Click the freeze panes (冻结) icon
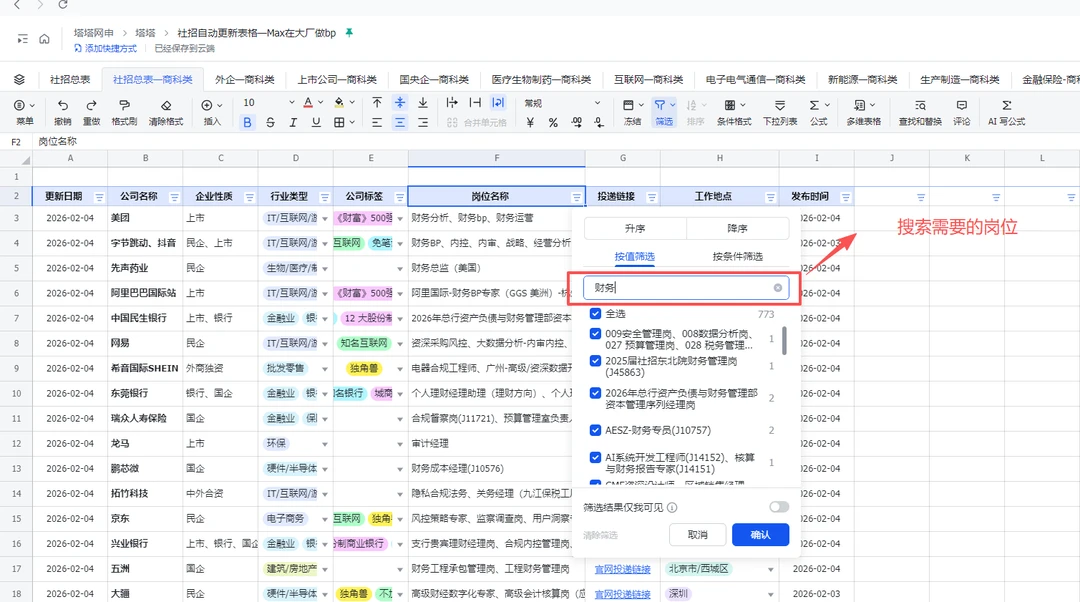Image resolution: width=1080 pixels, height=602 pixels. tap(628, 105)
